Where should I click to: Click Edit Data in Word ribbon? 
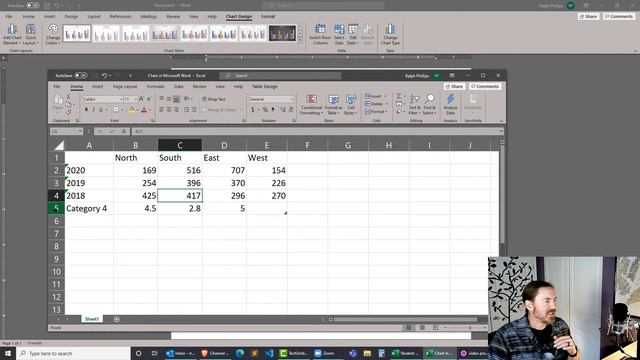(x=353, y=34)
